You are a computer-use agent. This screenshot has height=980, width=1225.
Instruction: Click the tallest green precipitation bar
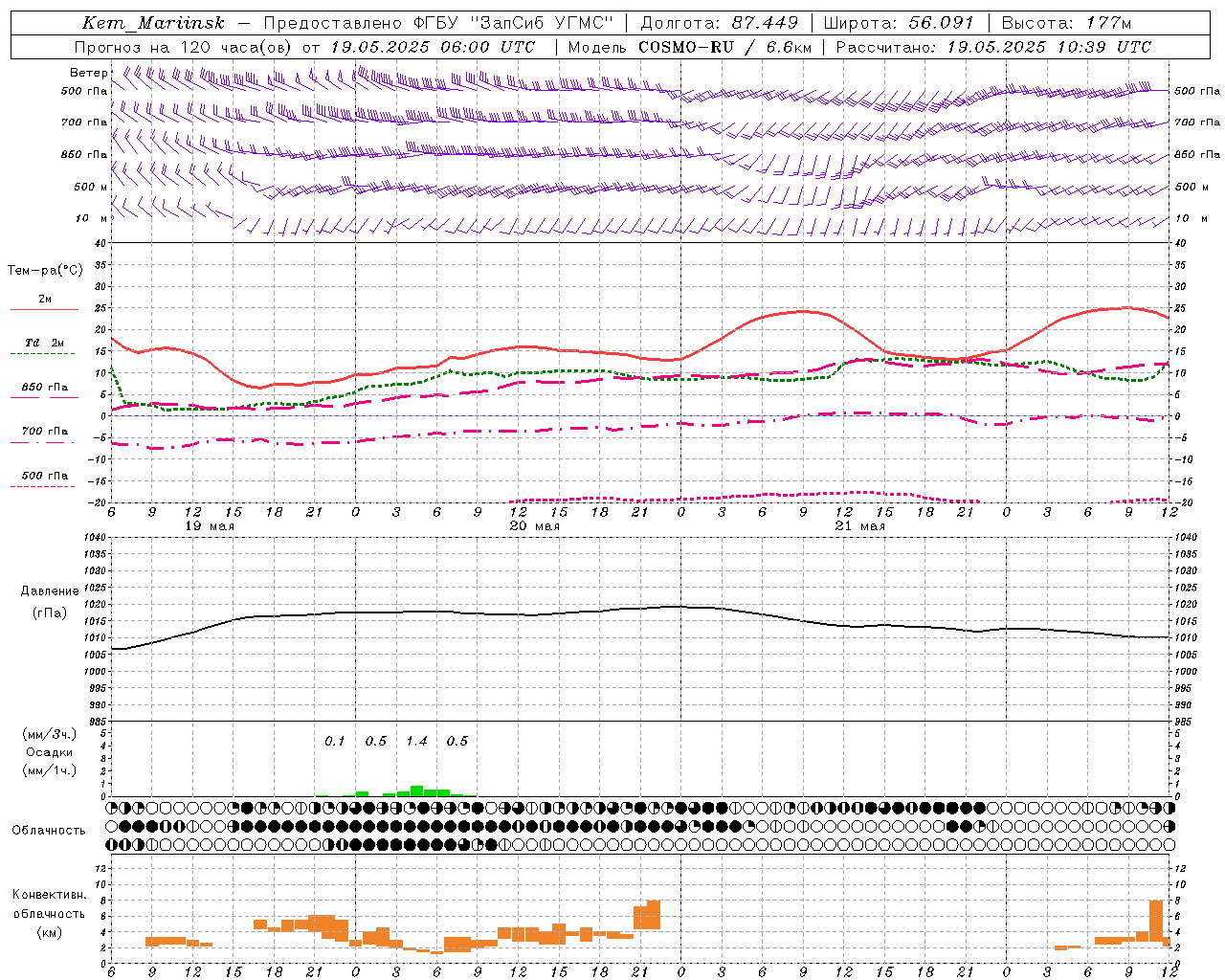(x=416, y=791)
